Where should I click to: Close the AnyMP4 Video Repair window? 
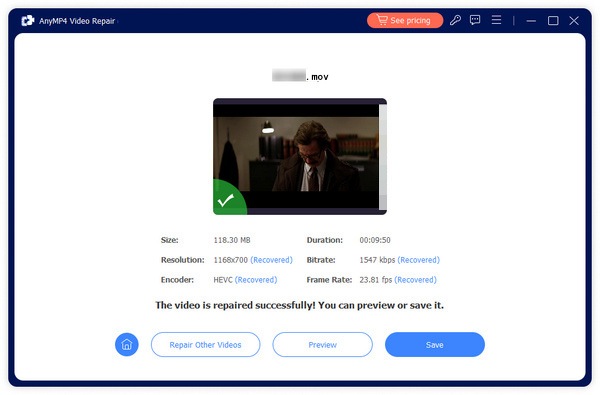click(574, 21)
